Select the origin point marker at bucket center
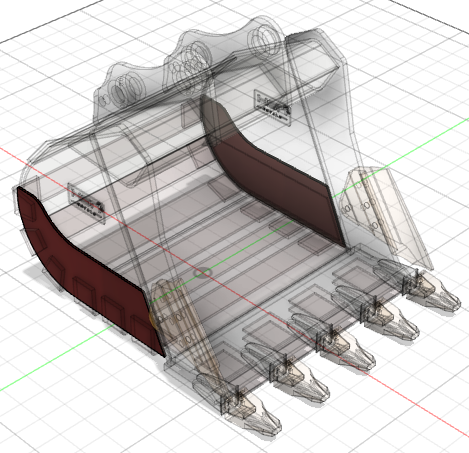 (202, 273)
